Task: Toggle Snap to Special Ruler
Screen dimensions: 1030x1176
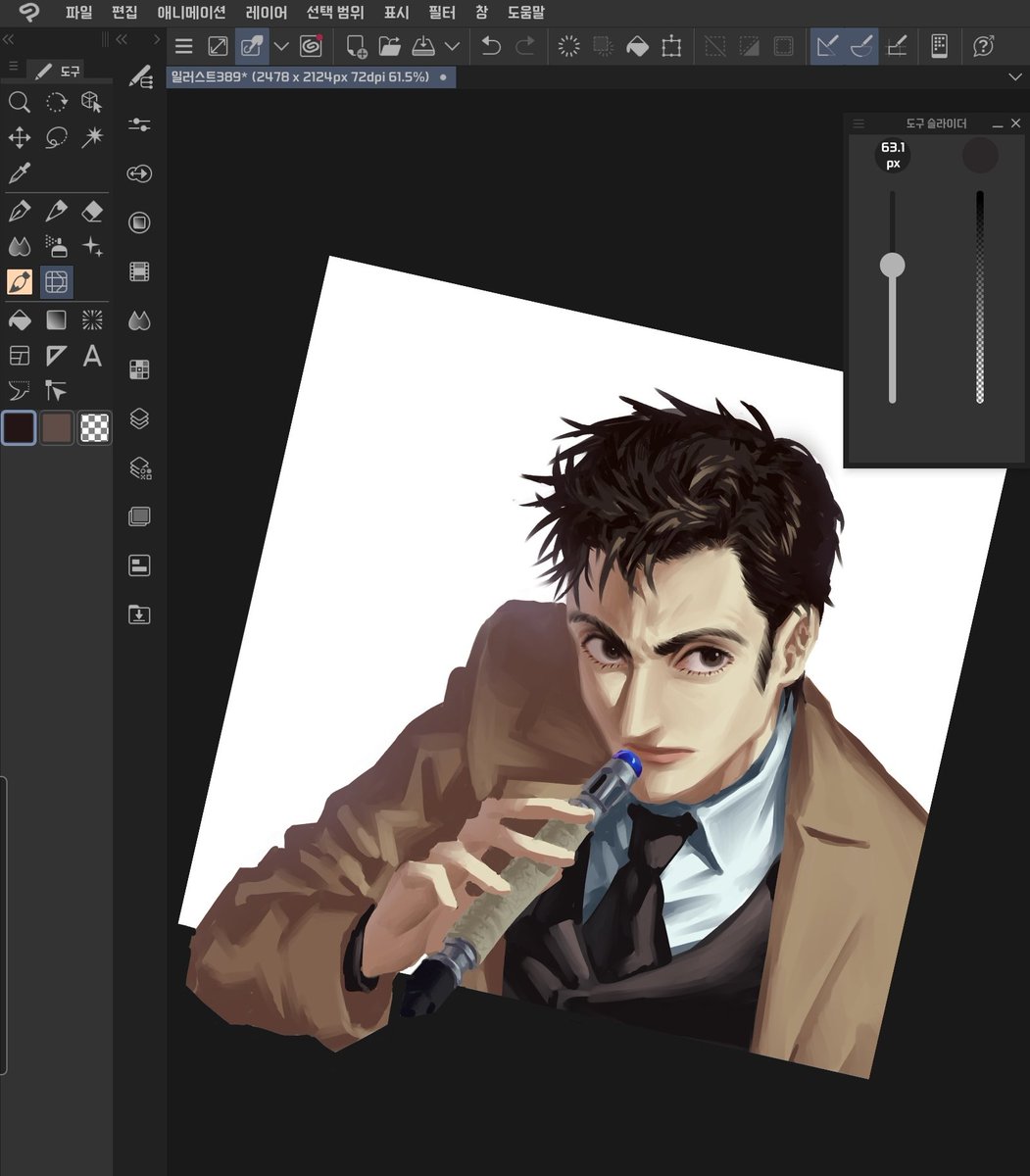Action: 861,46
